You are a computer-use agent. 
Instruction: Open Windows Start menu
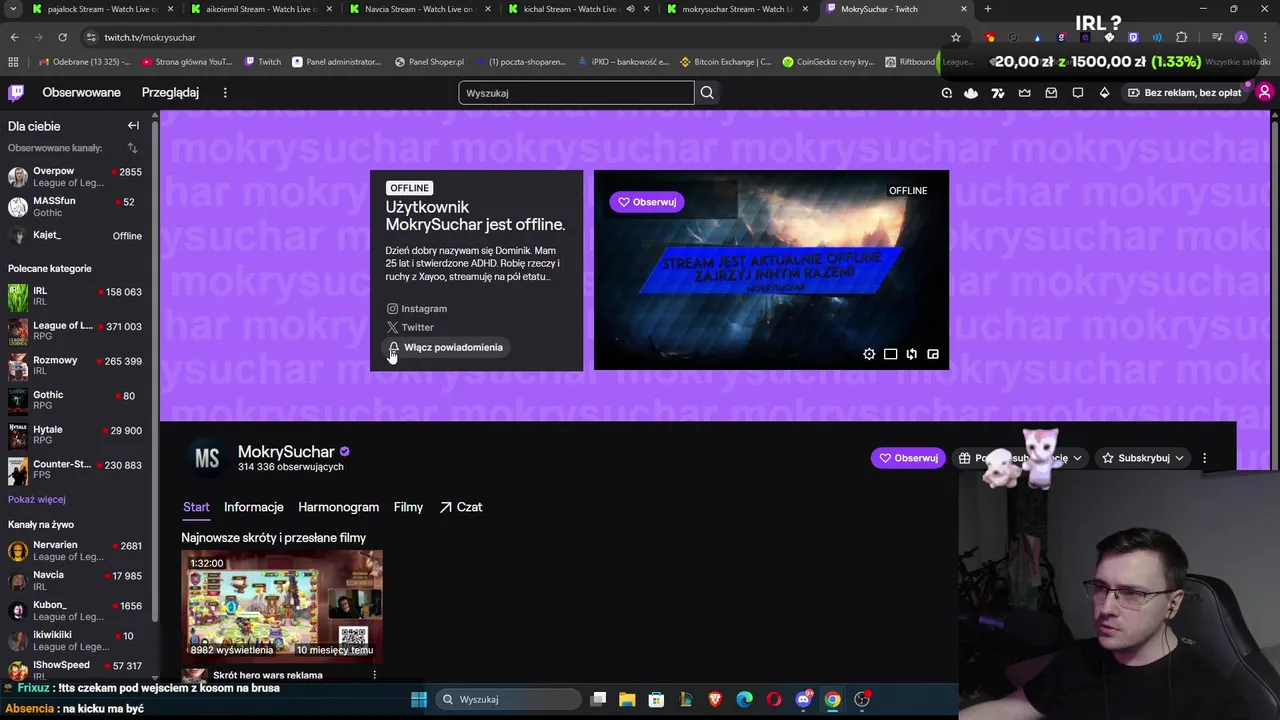(x=419, y=699)
